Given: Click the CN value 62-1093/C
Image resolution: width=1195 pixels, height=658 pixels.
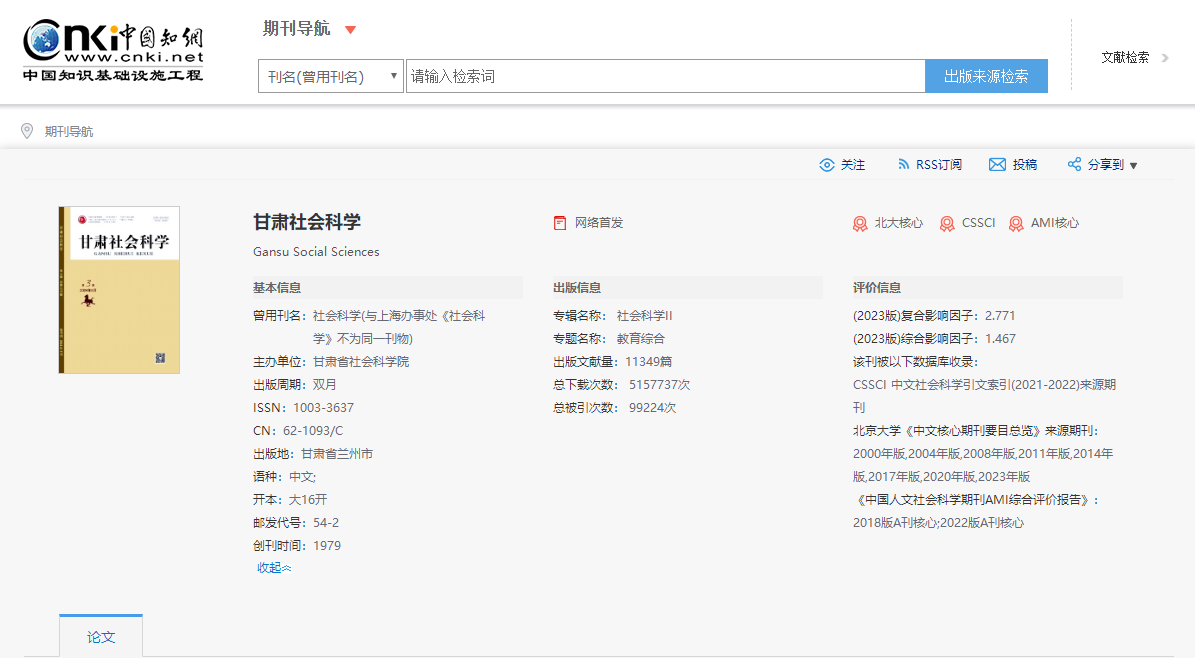Looking at the screenshot, I should point(312,431).
